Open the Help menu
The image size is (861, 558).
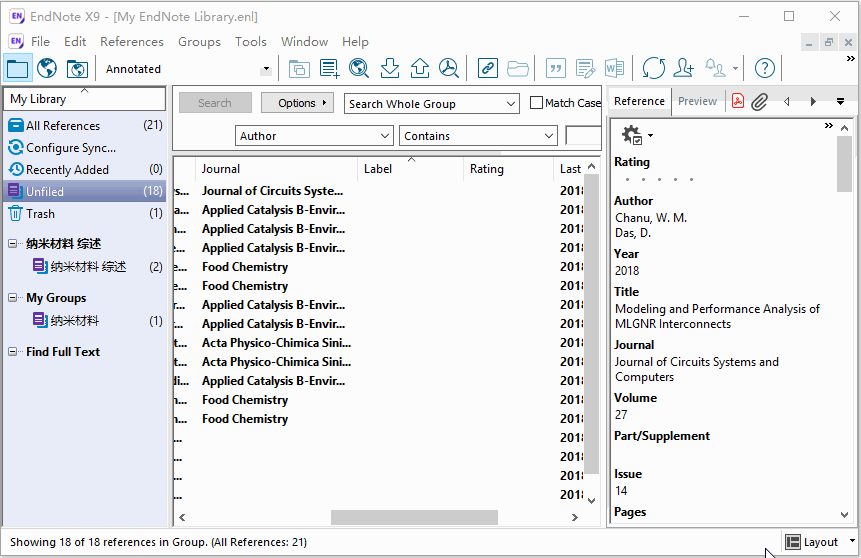[355, 42]
